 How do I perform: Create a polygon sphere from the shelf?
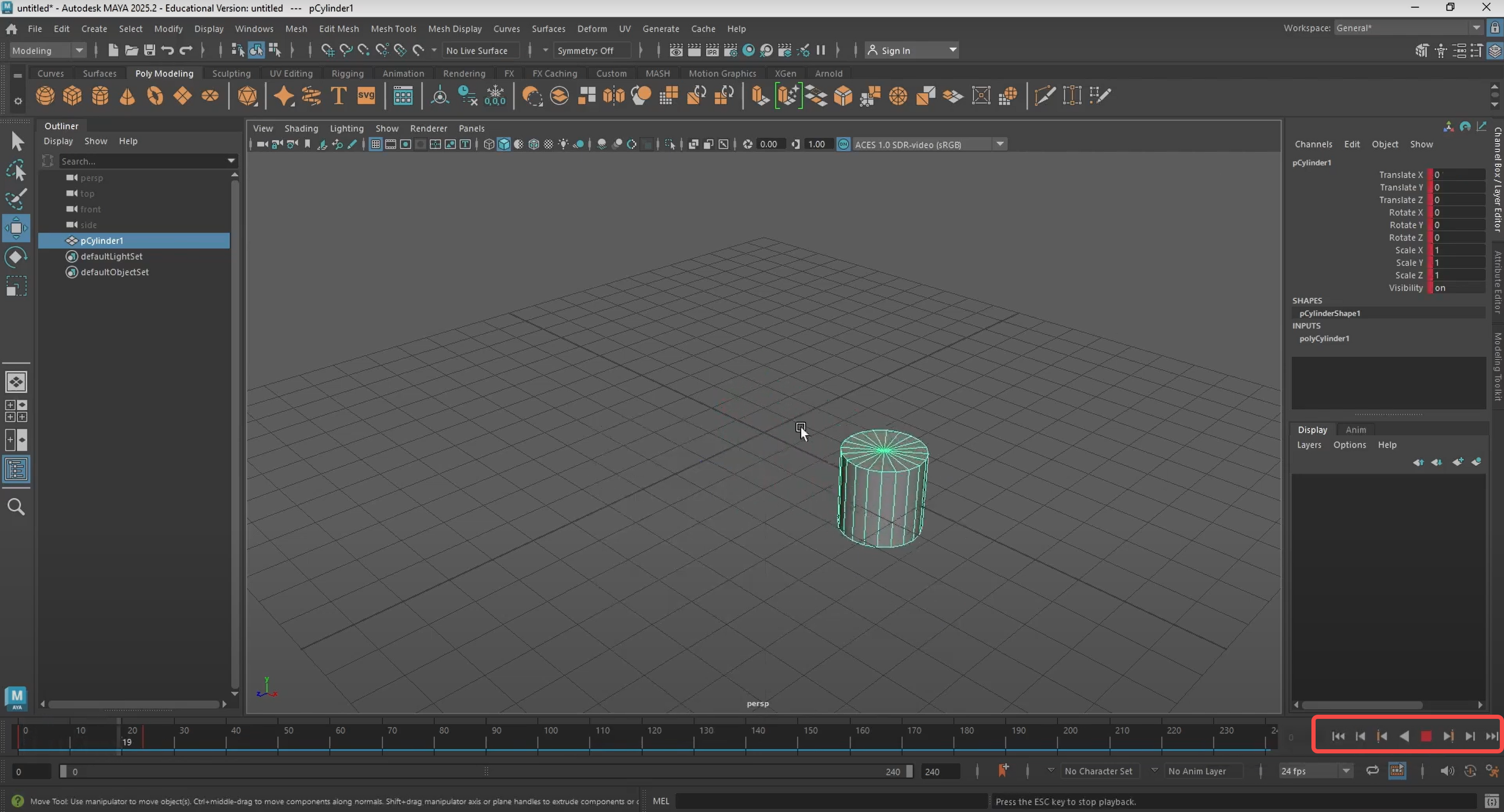[x=45, y=96]
